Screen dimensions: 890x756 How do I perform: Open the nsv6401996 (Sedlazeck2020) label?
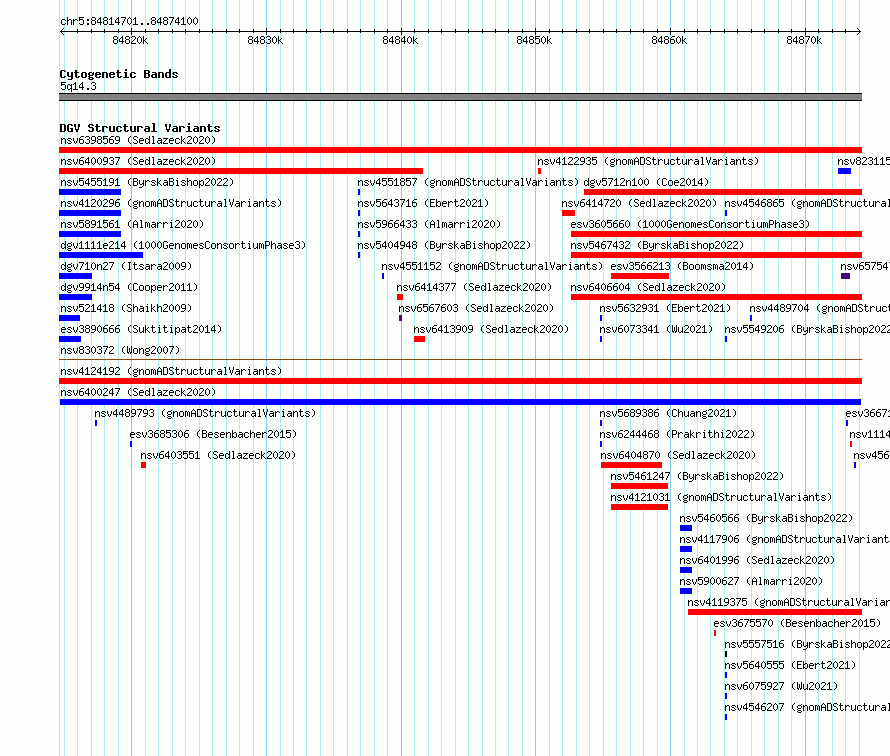pyautogui.click(x=757, y=560)
